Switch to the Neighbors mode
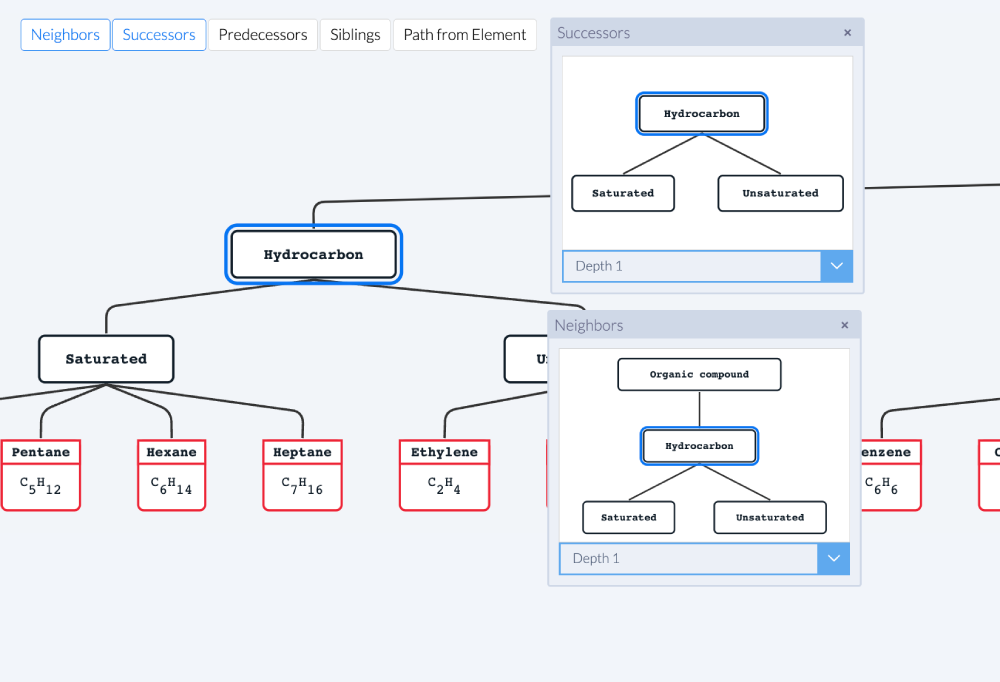This screenshot has height=682, width=1000. pos(65,34)
